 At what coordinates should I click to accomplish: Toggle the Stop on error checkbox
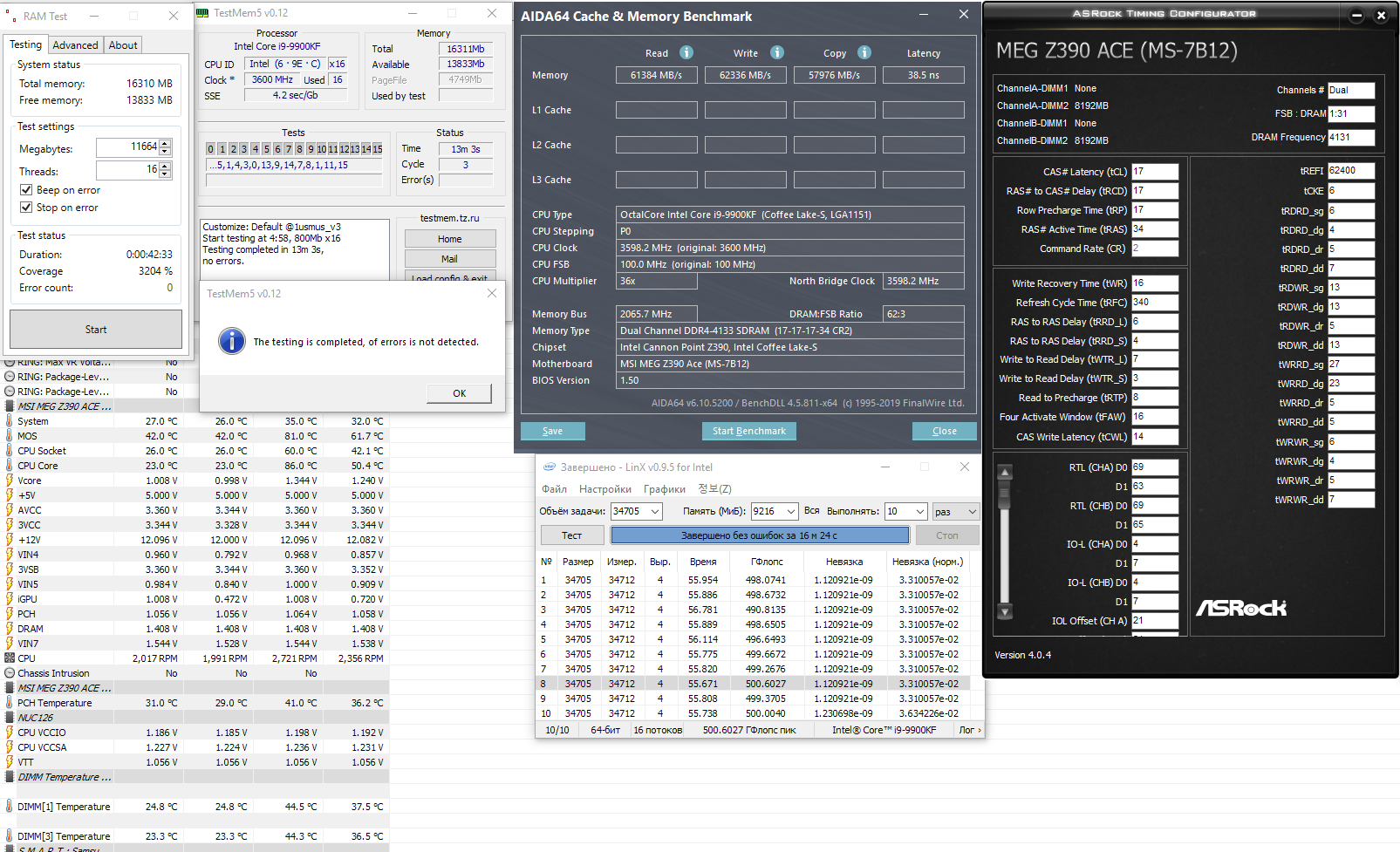point(26,208)
